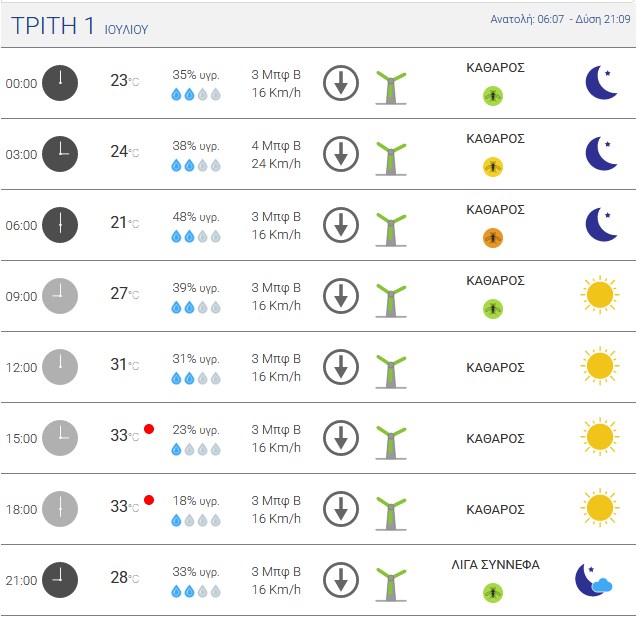Screen dimensions: 637x617
Task: Click the ΤΡΙΤΗ 1 ΙΟΥΛΙΟΥ day header
Action: tap(80, 26)
